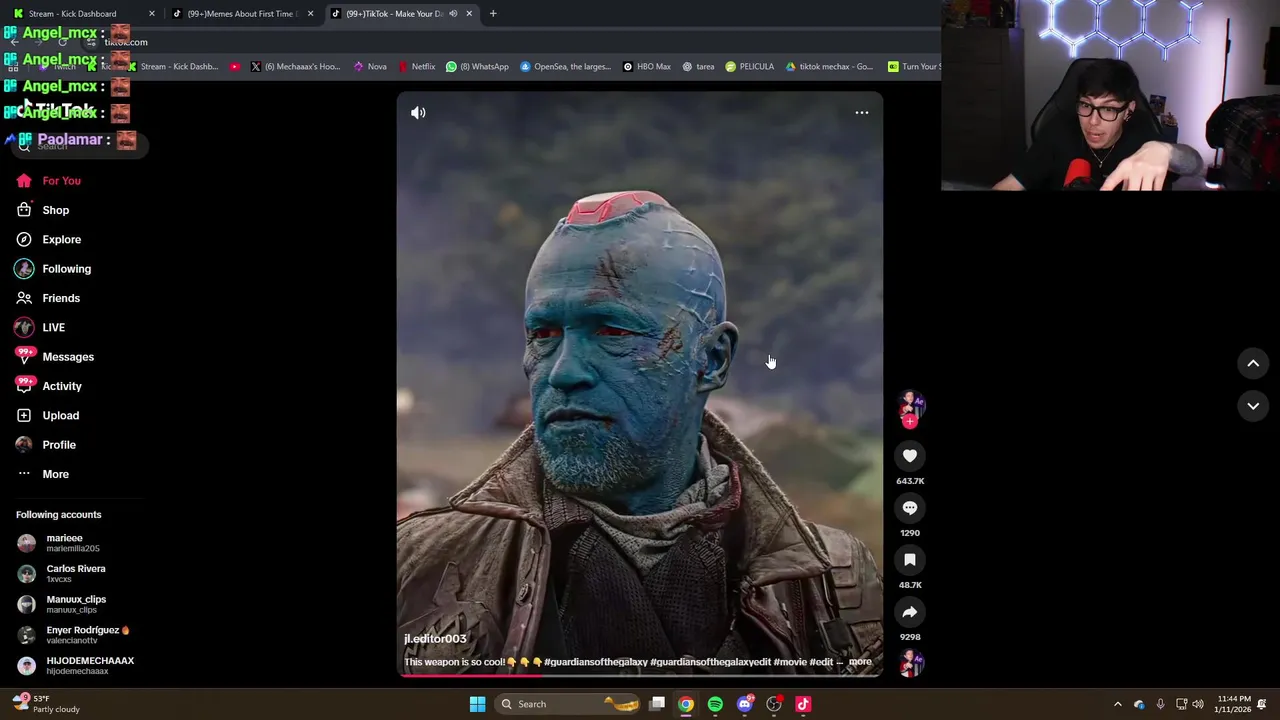This screenshot has width=1280, height=720.
Task: Show hidden system tray icons
Action: pyautogui.click(x=1118, y=704)
